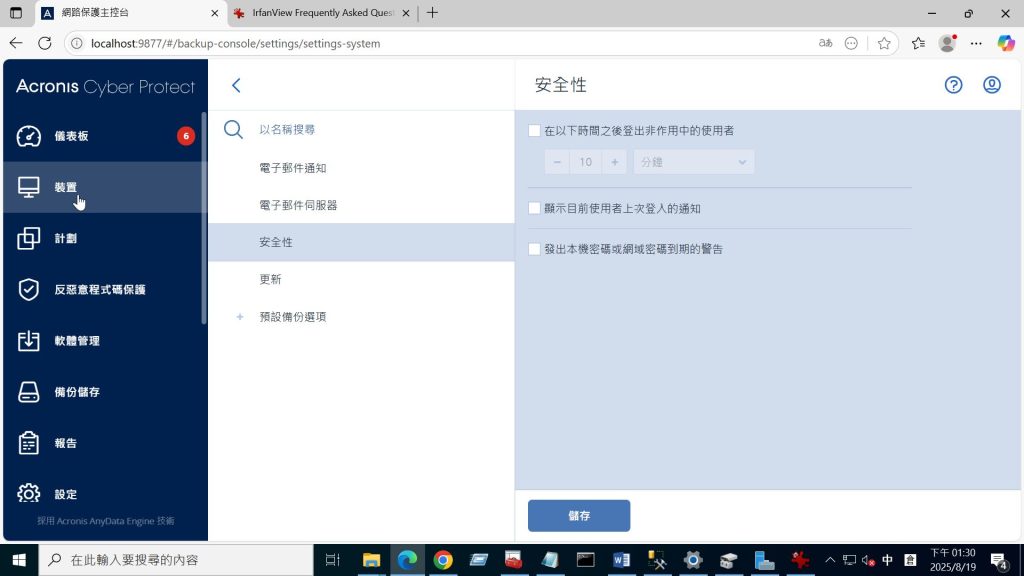Screen dimensions: 1024x576
Task: Open 反惡意程式碼保護 shield icon
Action: pos(29,289)
